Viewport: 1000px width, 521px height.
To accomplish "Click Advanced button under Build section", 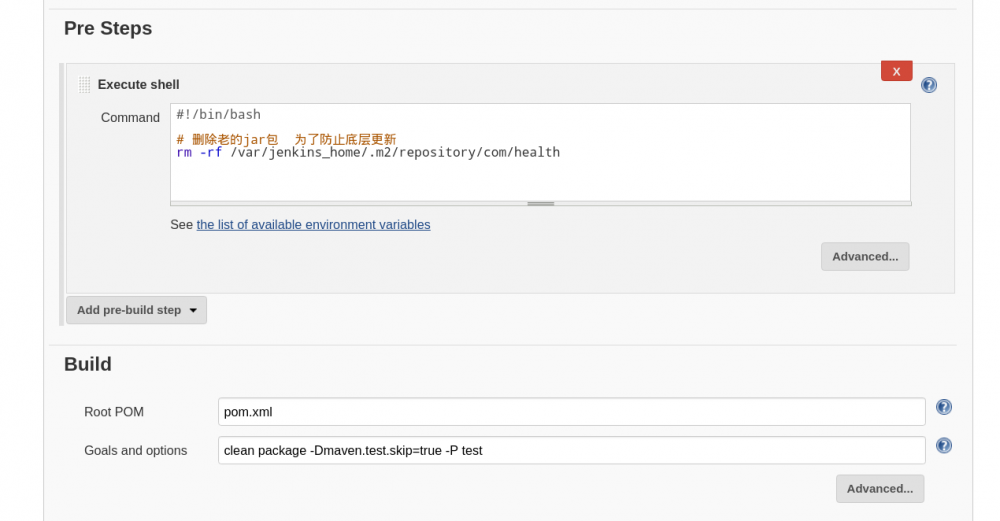I will pyautogui.click(x=879, y=489).
